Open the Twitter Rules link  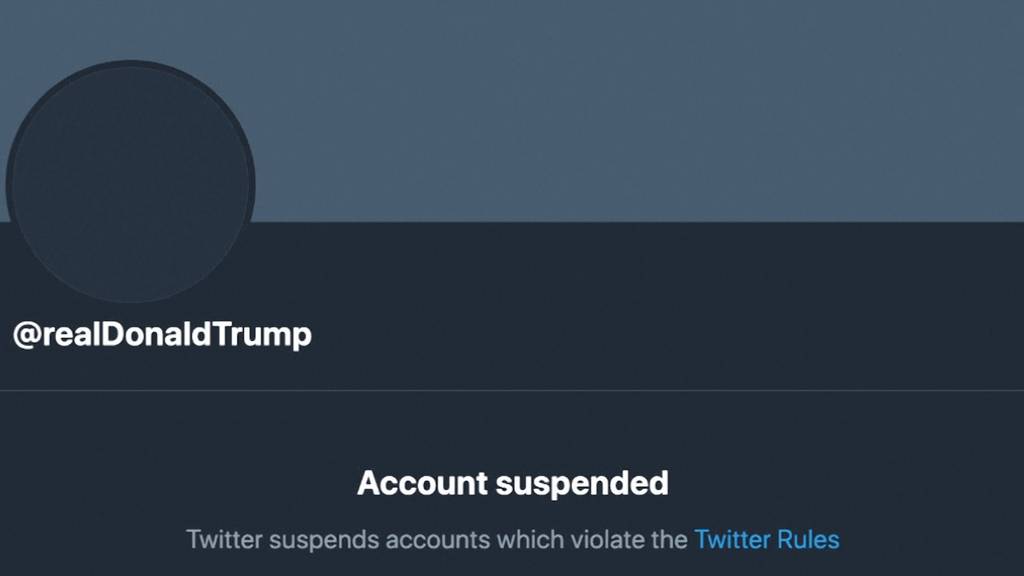[766, 540]
